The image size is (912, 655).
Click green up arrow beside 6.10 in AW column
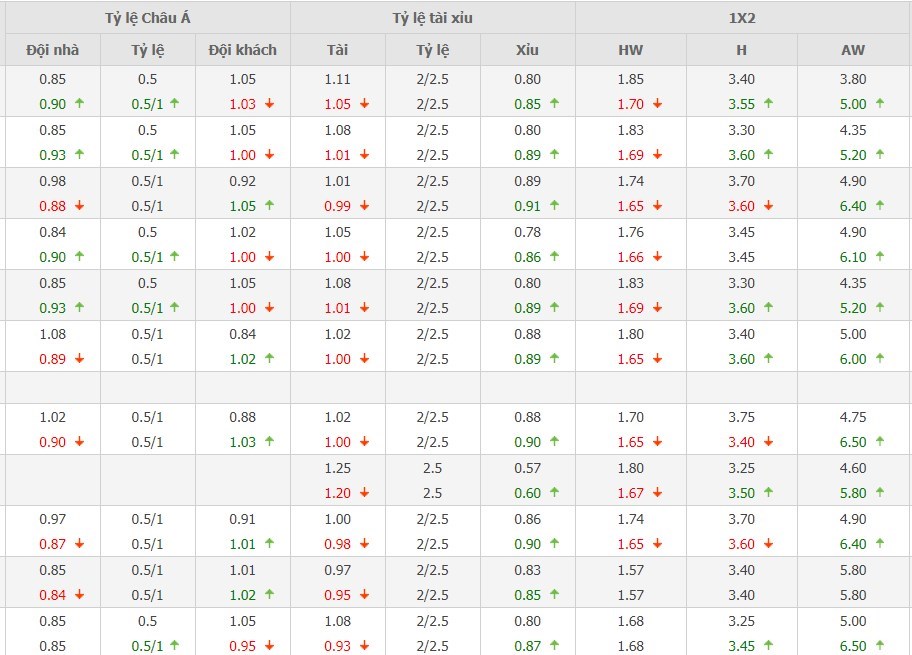(x=879, y=256)
